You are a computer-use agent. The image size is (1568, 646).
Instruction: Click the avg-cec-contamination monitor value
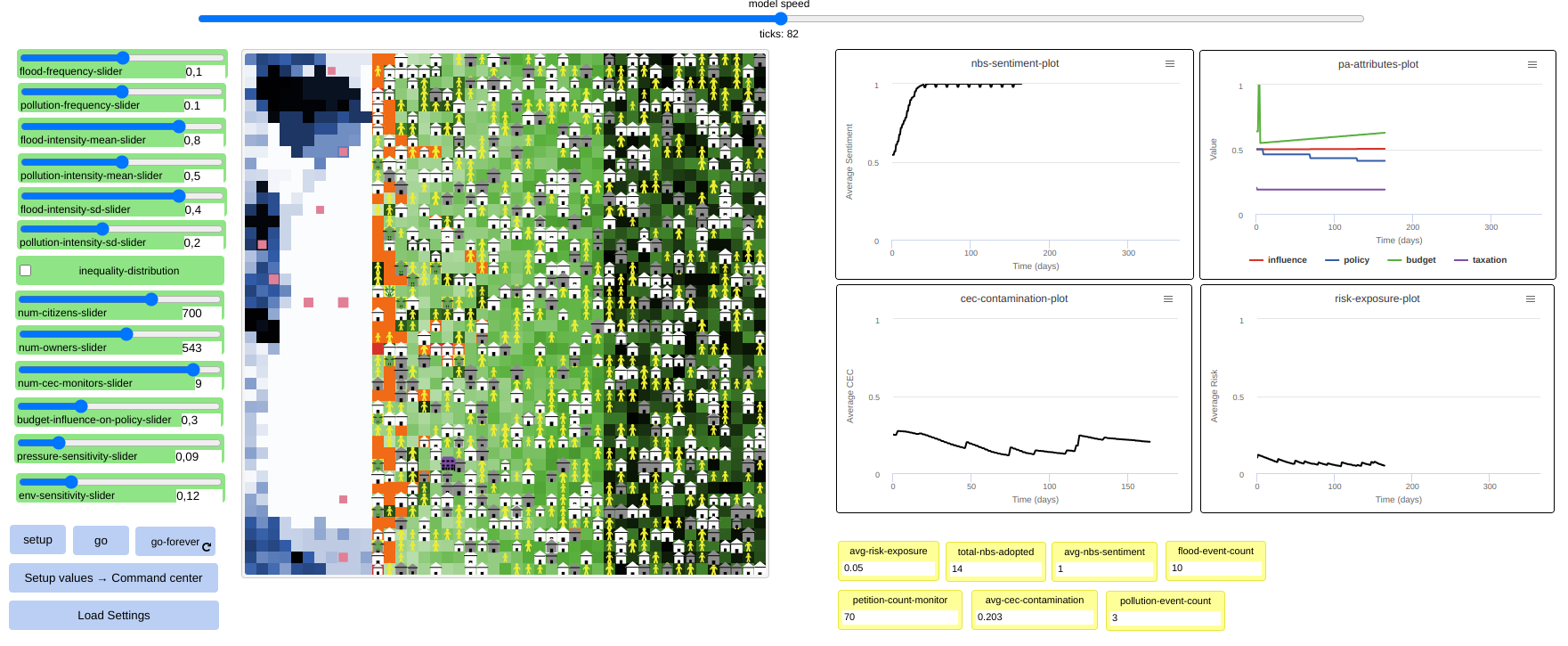[x=1034, y=617]
